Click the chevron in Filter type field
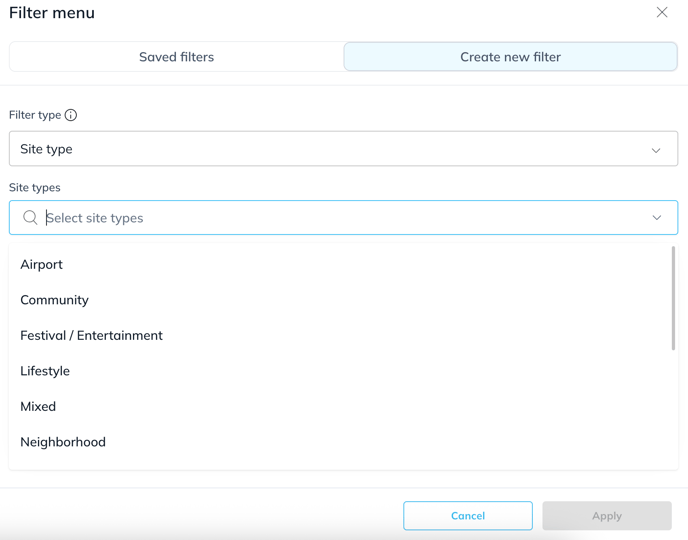Viewport: 688px width, 540px height. pyautogui.click(x=656, y=150)
